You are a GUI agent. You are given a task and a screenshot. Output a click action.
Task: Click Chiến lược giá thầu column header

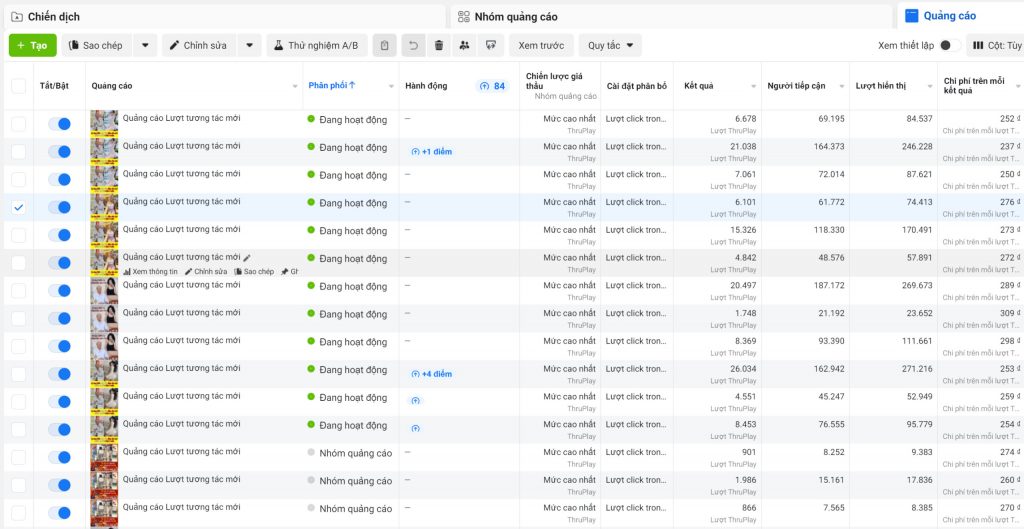(x=554, y=81)
